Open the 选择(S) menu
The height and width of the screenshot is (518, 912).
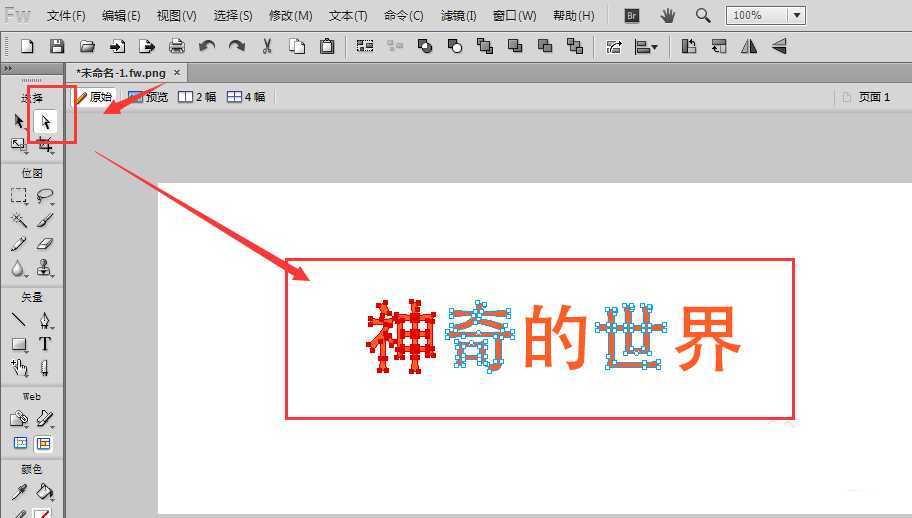233,16
